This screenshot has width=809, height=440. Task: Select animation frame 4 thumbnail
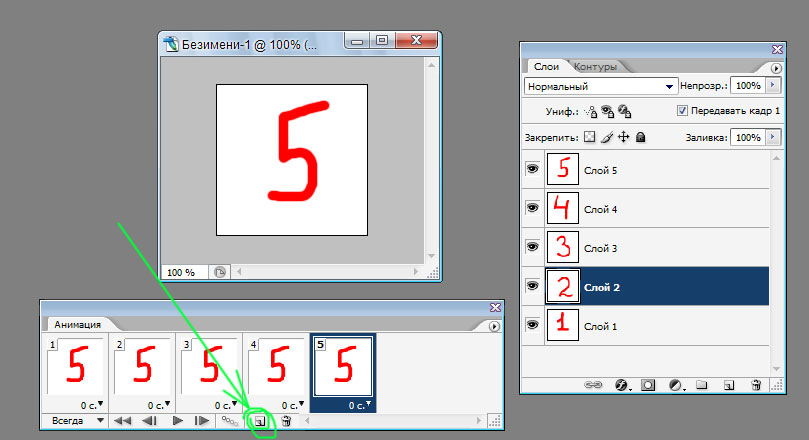click(277, 367)
